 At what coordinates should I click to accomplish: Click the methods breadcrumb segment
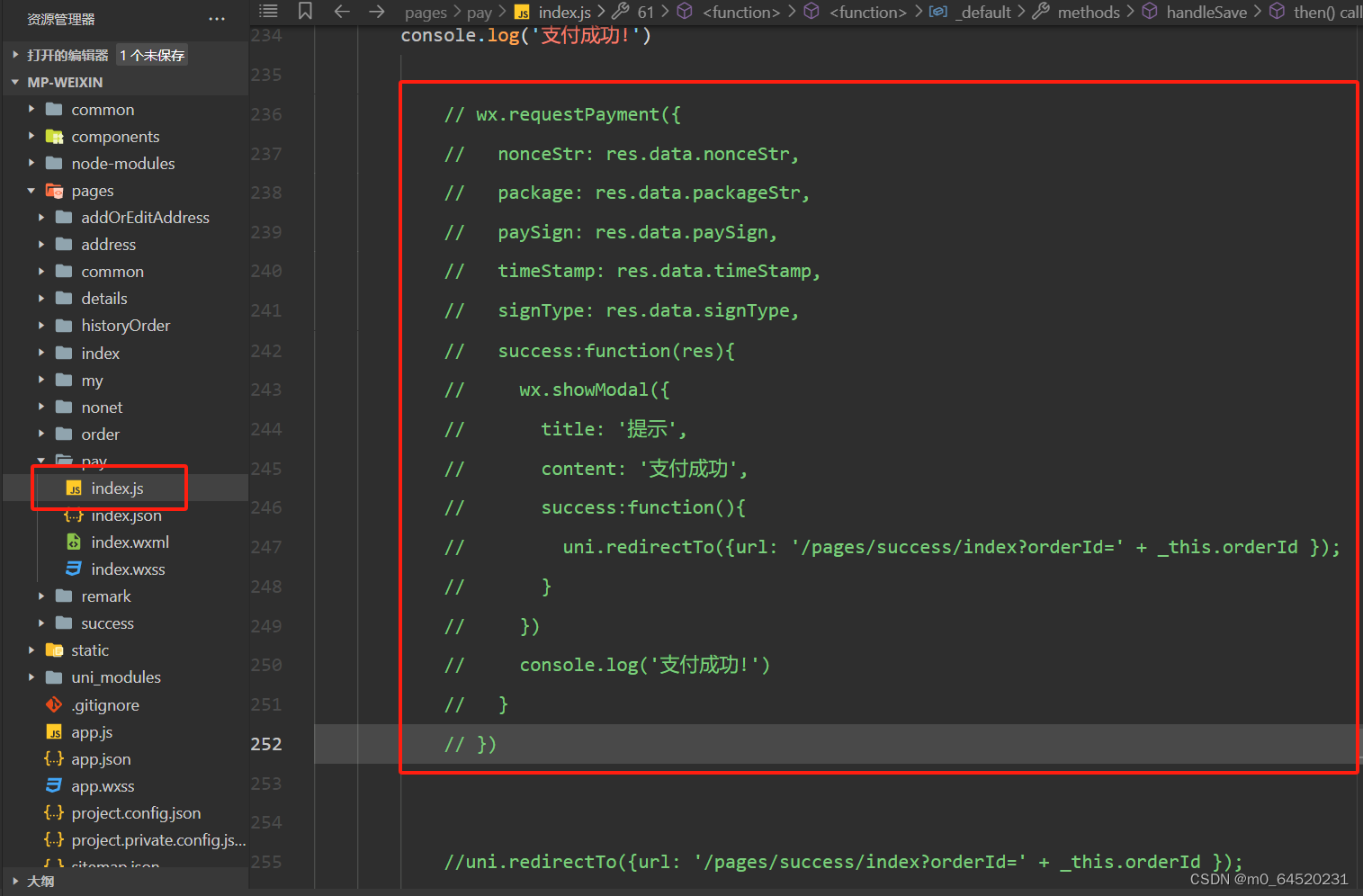1089,13
